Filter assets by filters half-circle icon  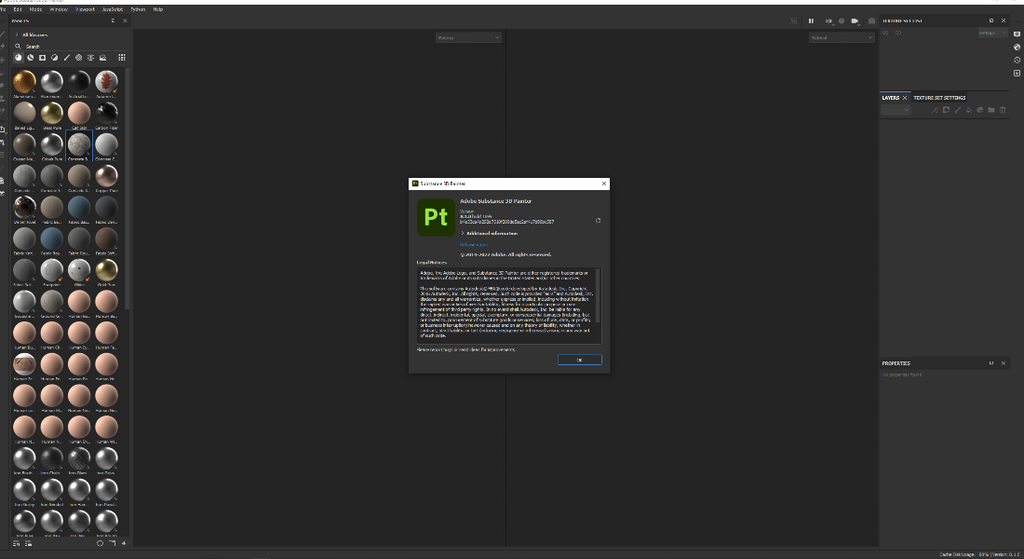tap(54, 57)
